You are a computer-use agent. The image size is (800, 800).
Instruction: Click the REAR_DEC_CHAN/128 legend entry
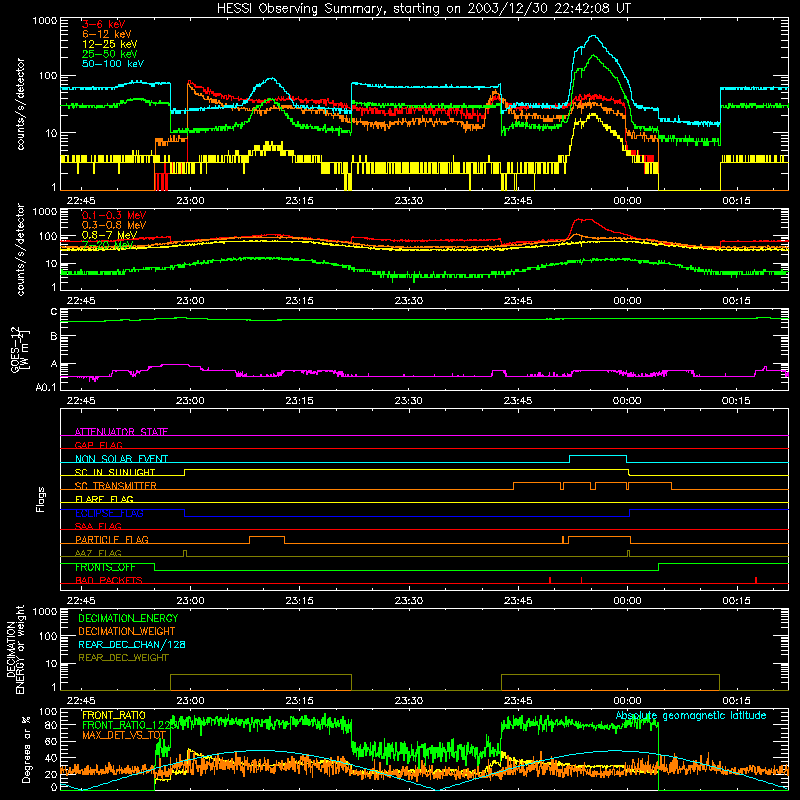tap(132, 644)
